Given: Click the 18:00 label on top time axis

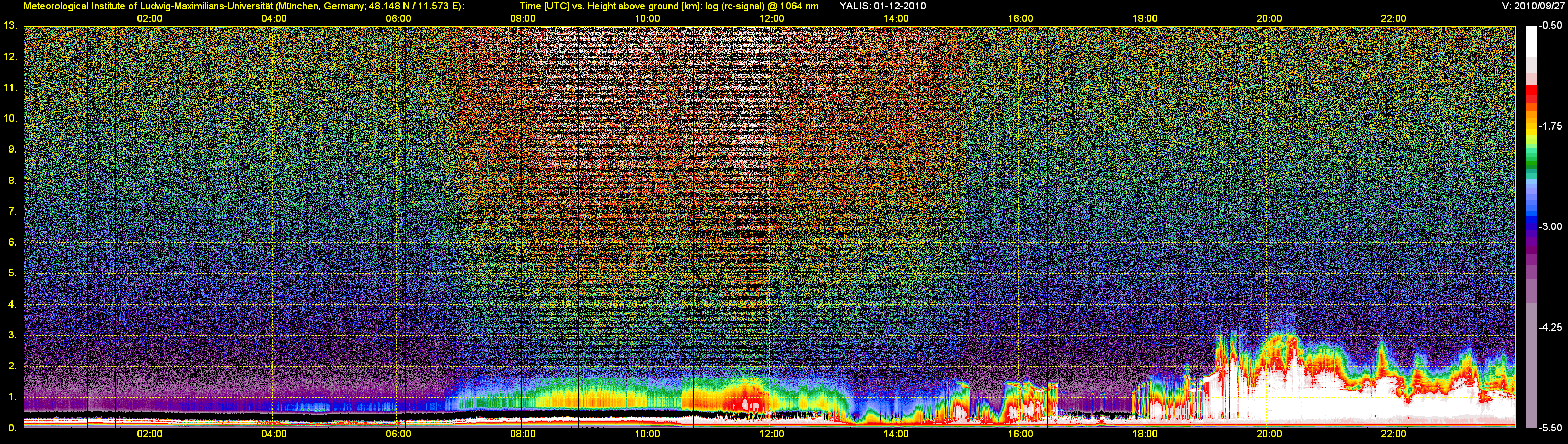Looking at the screenshot, I should tap(1145, 19).
